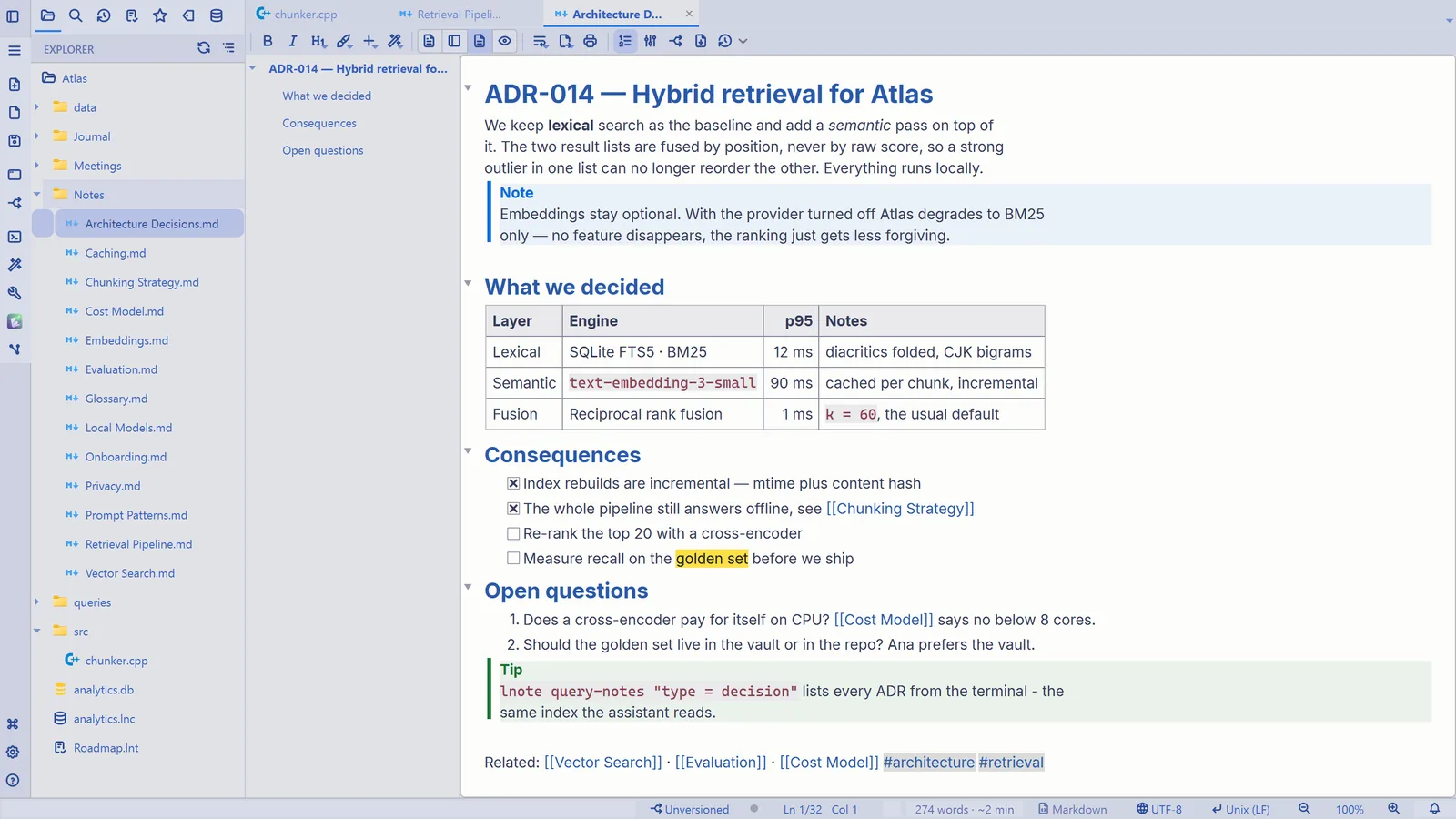1456x819 pixels.
Task: Click the UTF-8 encoding status entry
Action: click(1159, 809)
